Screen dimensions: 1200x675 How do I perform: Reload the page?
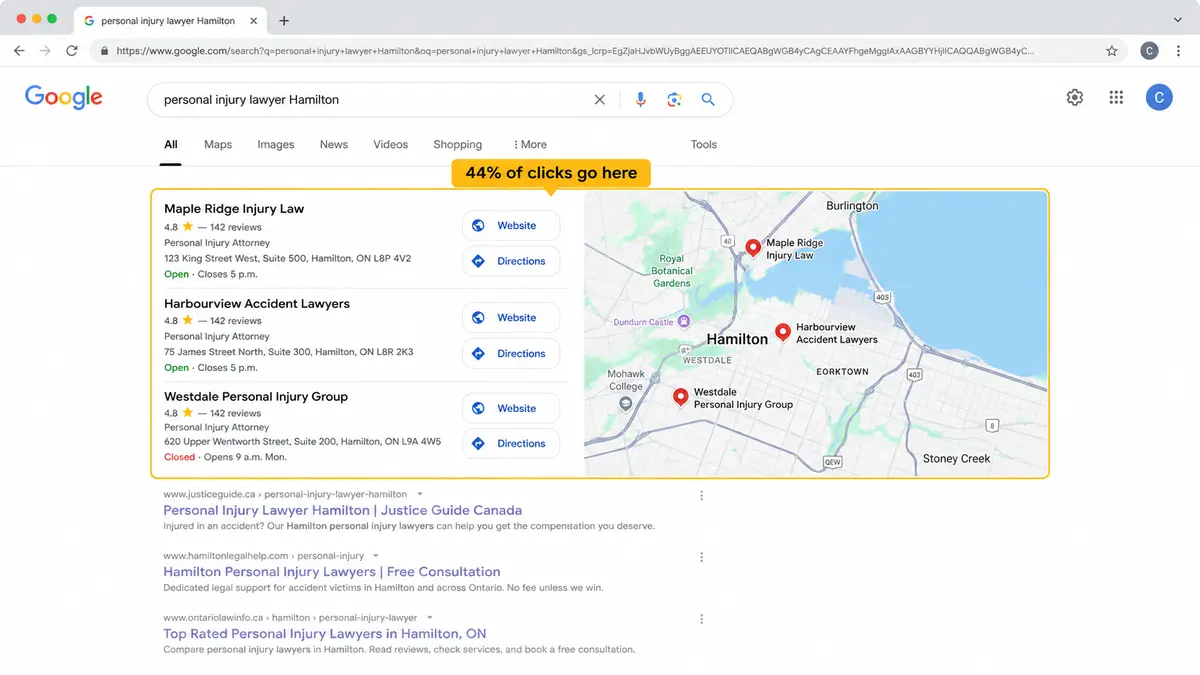pyautogui.click(x=72, y=50)
